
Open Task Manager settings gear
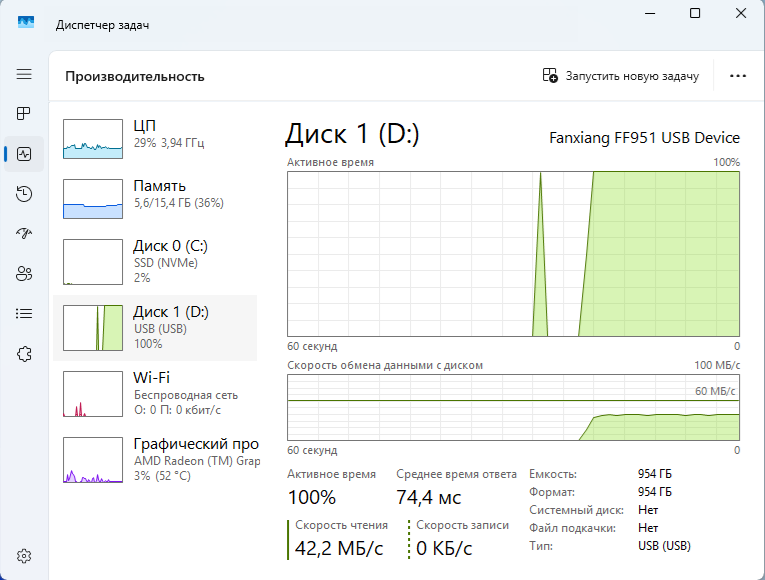click(24, 555)
